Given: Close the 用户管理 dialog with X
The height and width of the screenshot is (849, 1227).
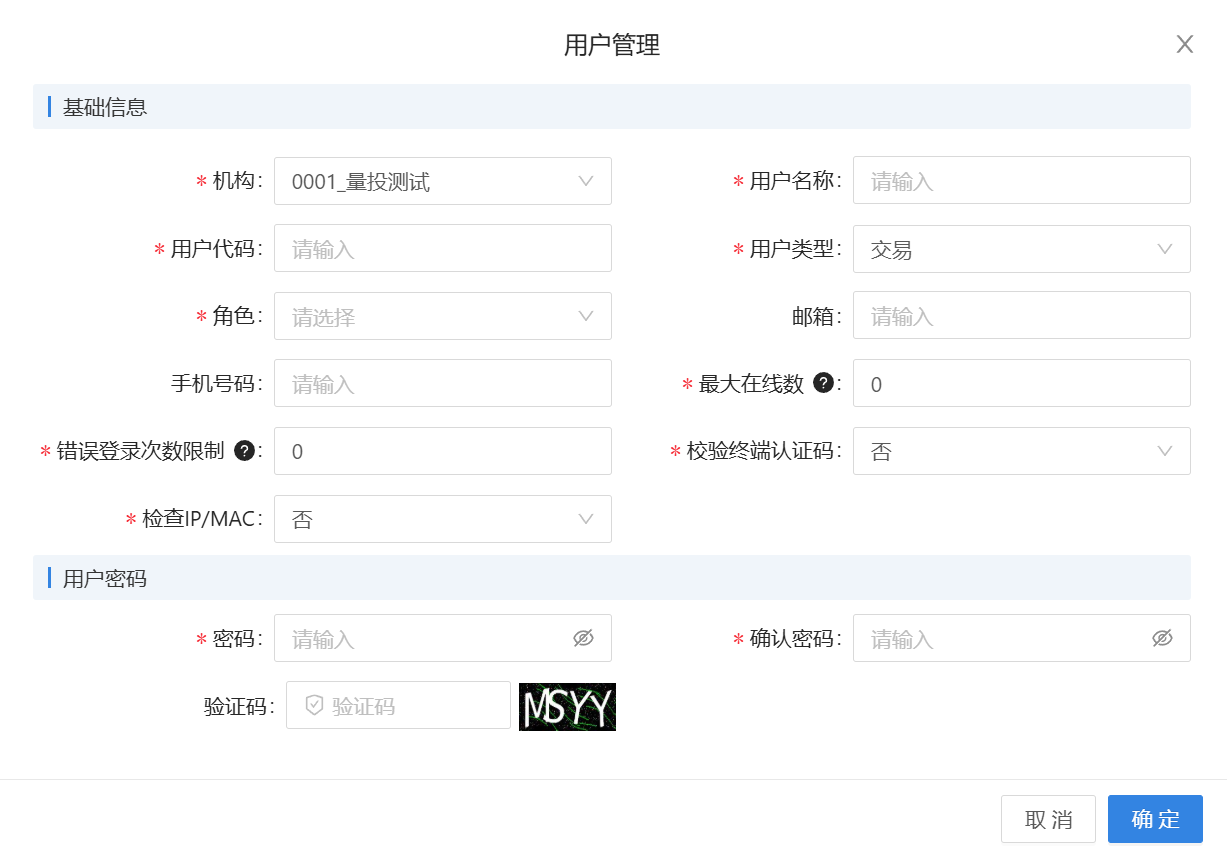Looking at the screenshot, I should 1185,44.
